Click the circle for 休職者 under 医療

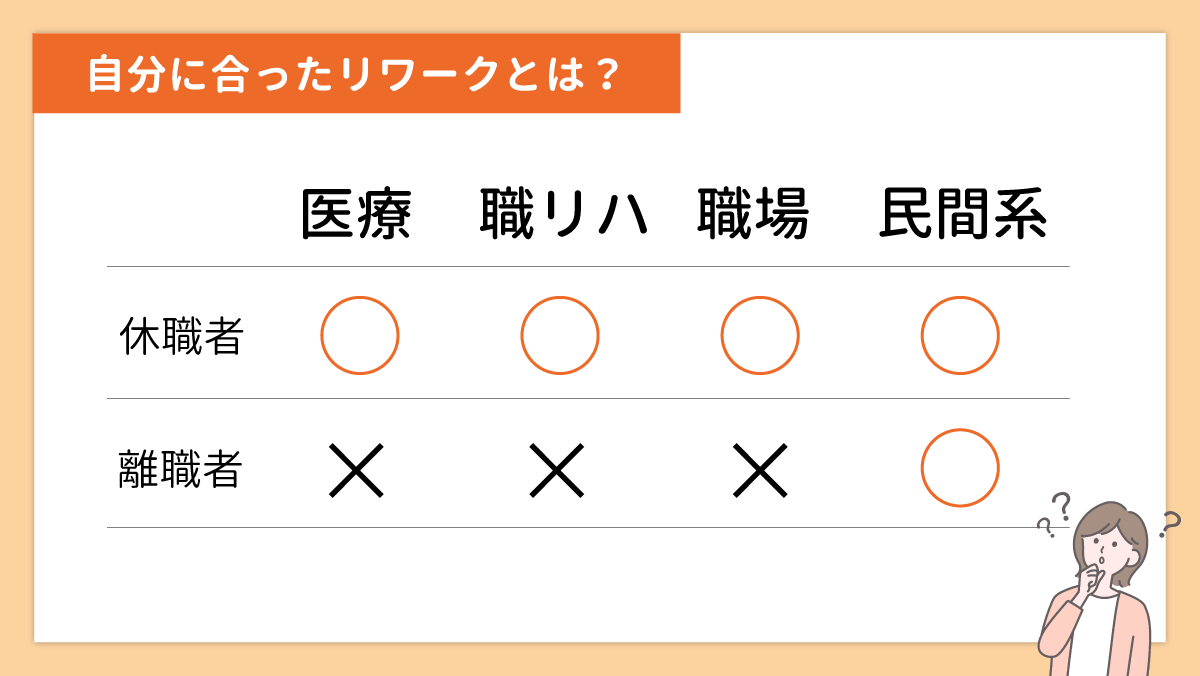360,335
